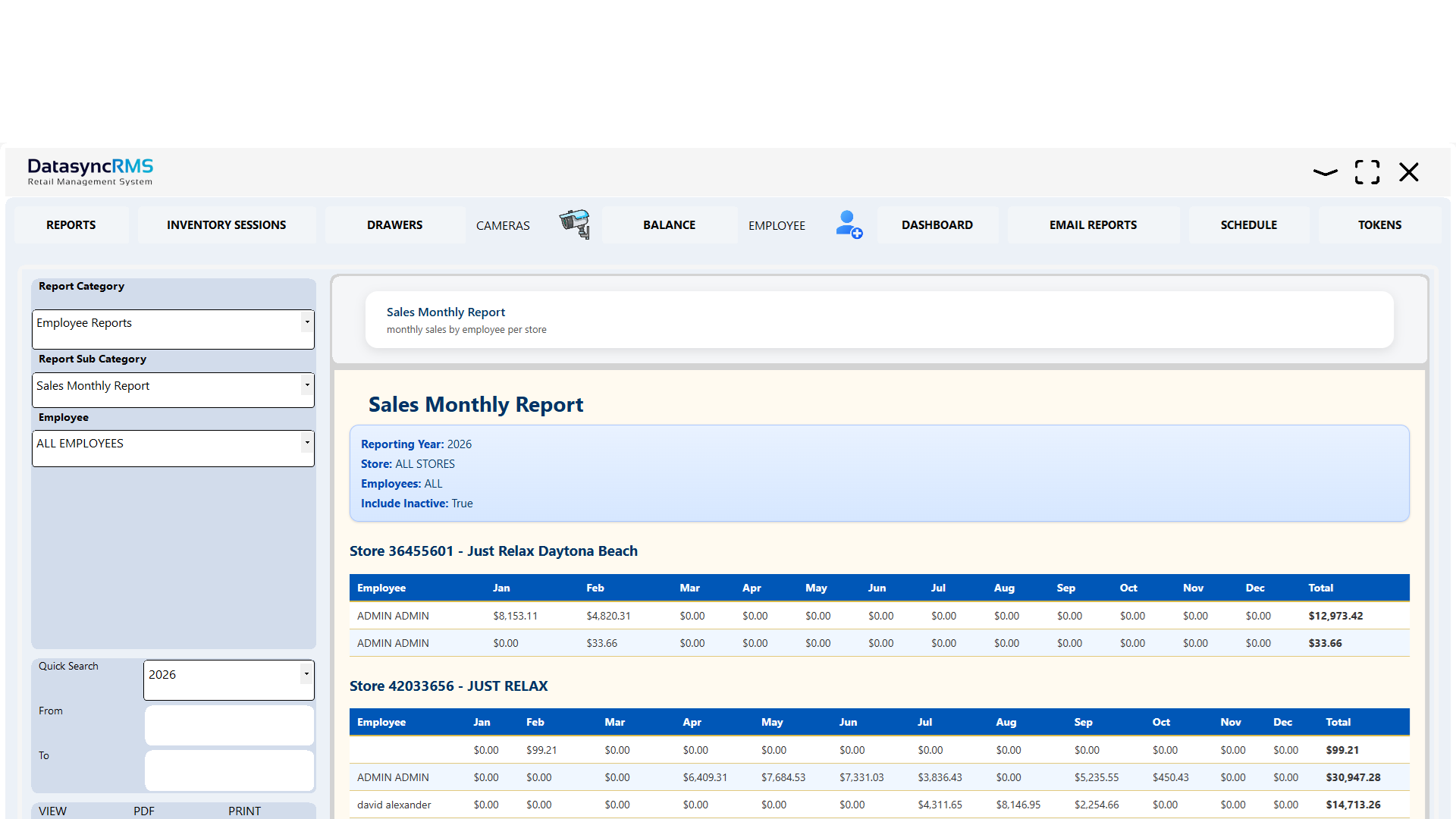Select the $4,820.31 February cell
Viewport: 1456px width, 819px height.
click(608, 616)
